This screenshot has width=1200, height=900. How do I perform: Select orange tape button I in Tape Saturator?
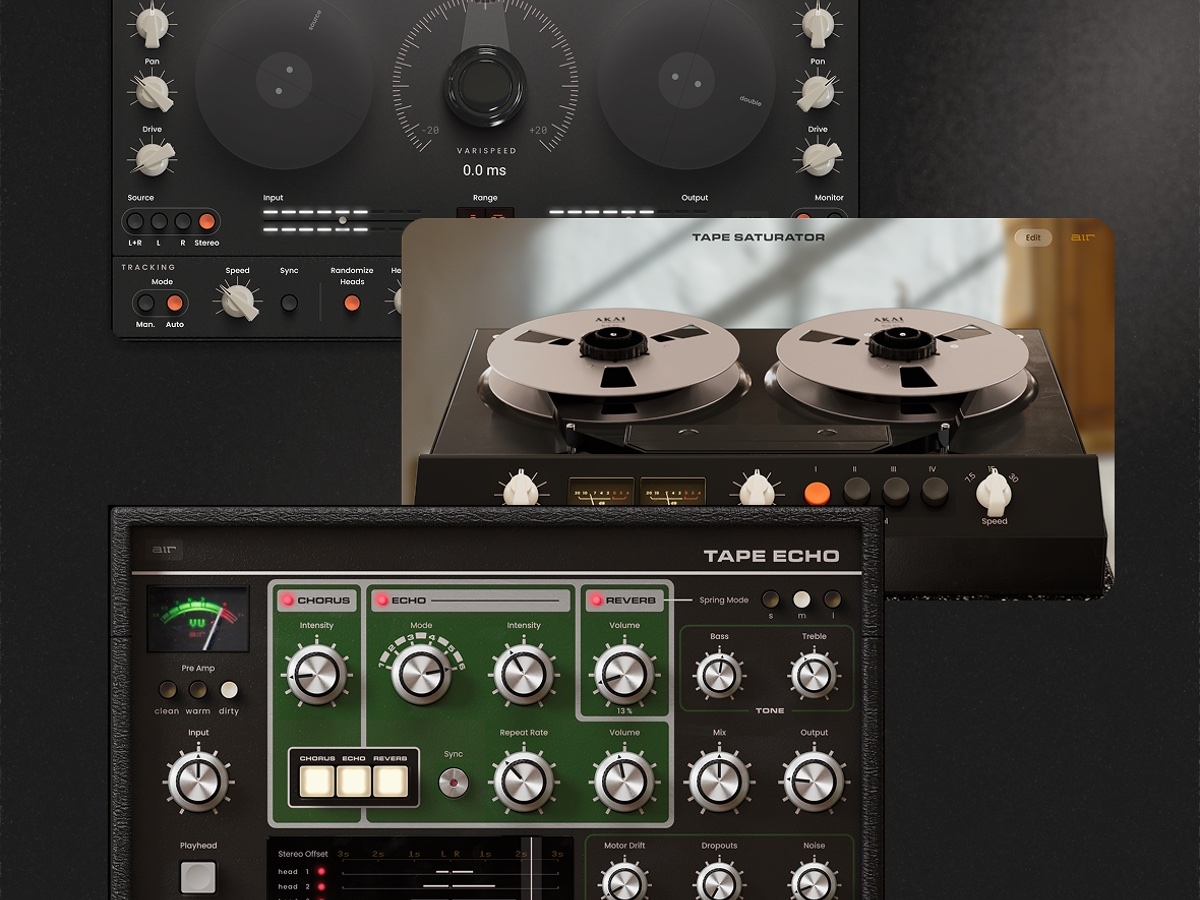tap(818, 492)
